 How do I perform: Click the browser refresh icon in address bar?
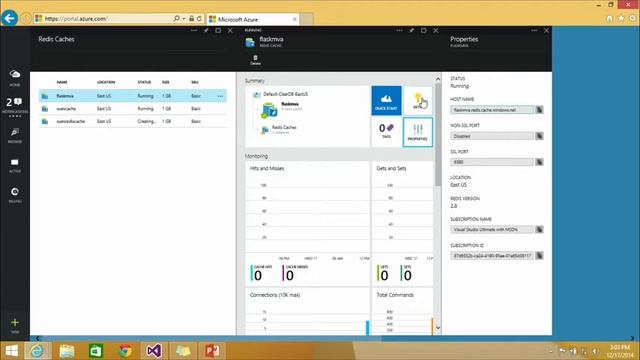click(x=199, y=19)
